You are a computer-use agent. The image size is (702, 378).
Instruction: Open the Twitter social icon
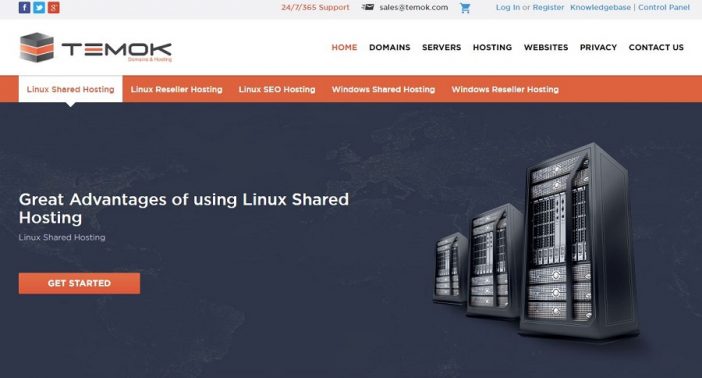click(39, 7)
